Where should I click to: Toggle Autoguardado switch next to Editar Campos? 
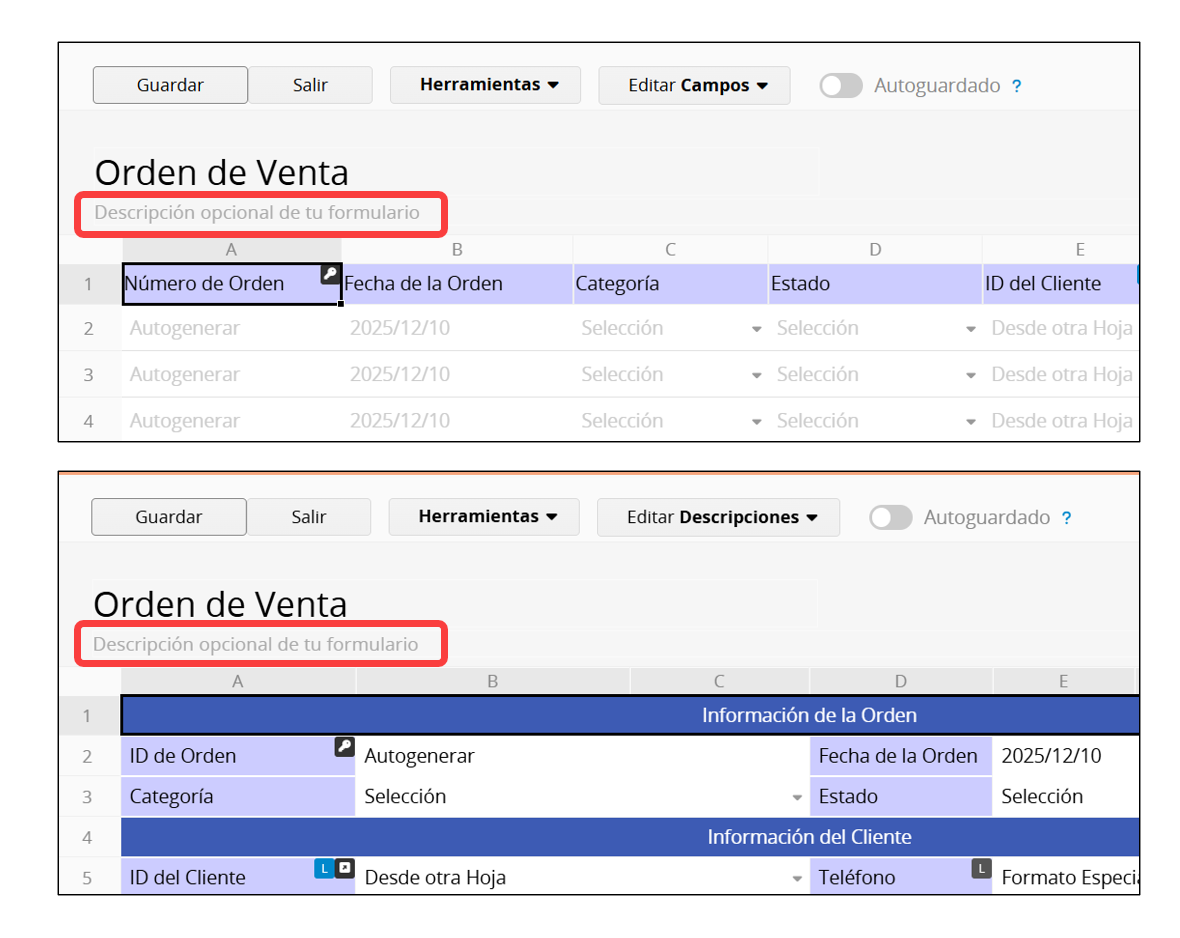coord(841,86)
